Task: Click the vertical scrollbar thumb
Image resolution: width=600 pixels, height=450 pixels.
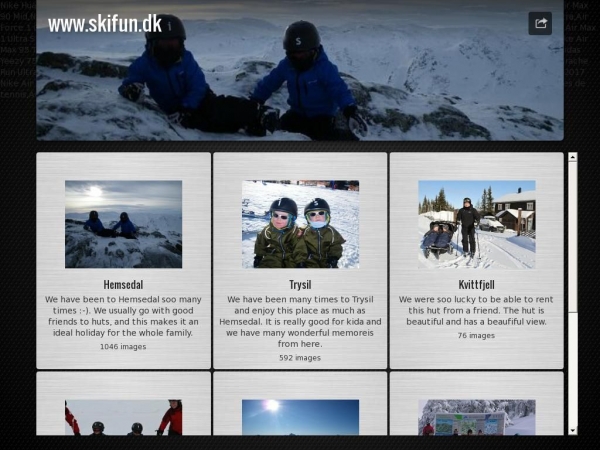Action: 573,237
